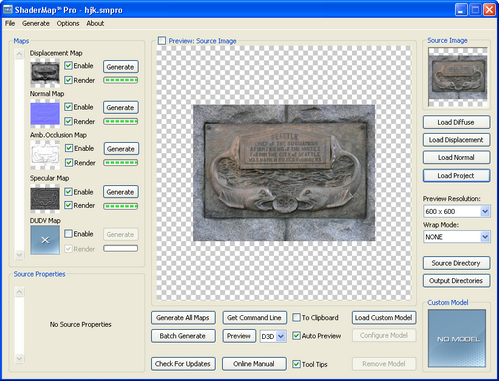Click Load Displacement button

pyautogui.click(x=456, y=140)
